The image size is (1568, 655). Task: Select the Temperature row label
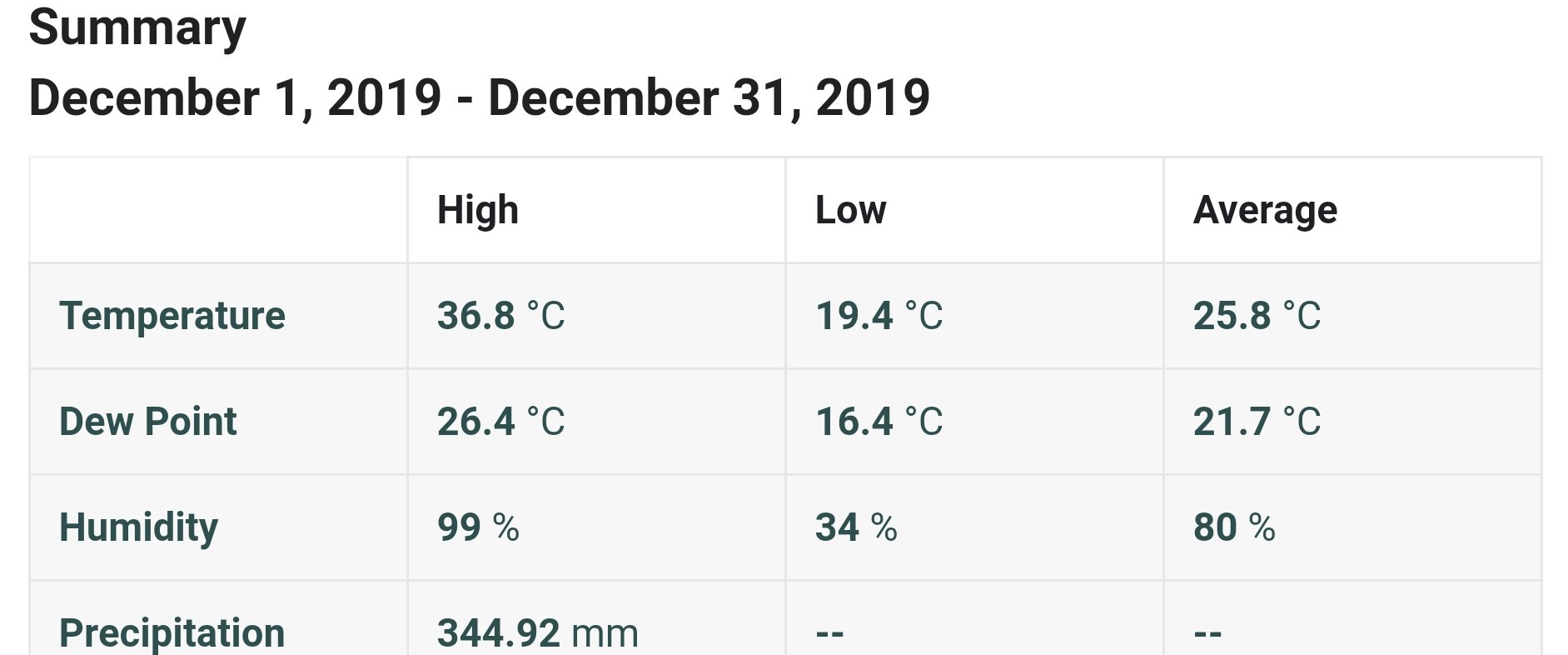point(172,316)
